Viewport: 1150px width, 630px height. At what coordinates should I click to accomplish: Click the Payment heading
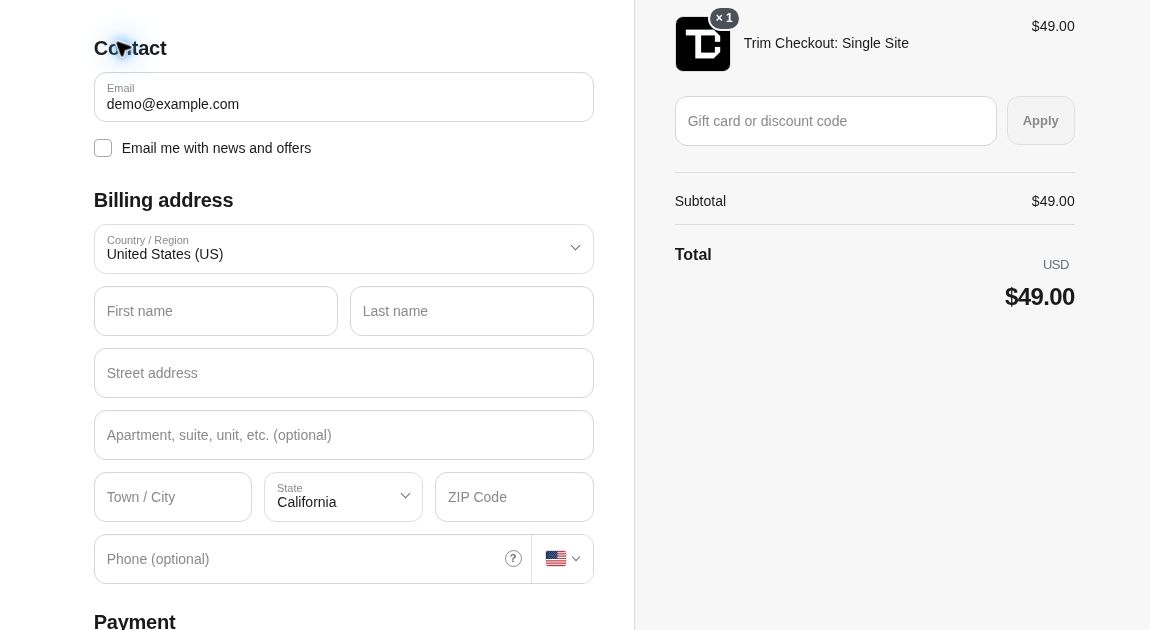(x=135, y=620)
